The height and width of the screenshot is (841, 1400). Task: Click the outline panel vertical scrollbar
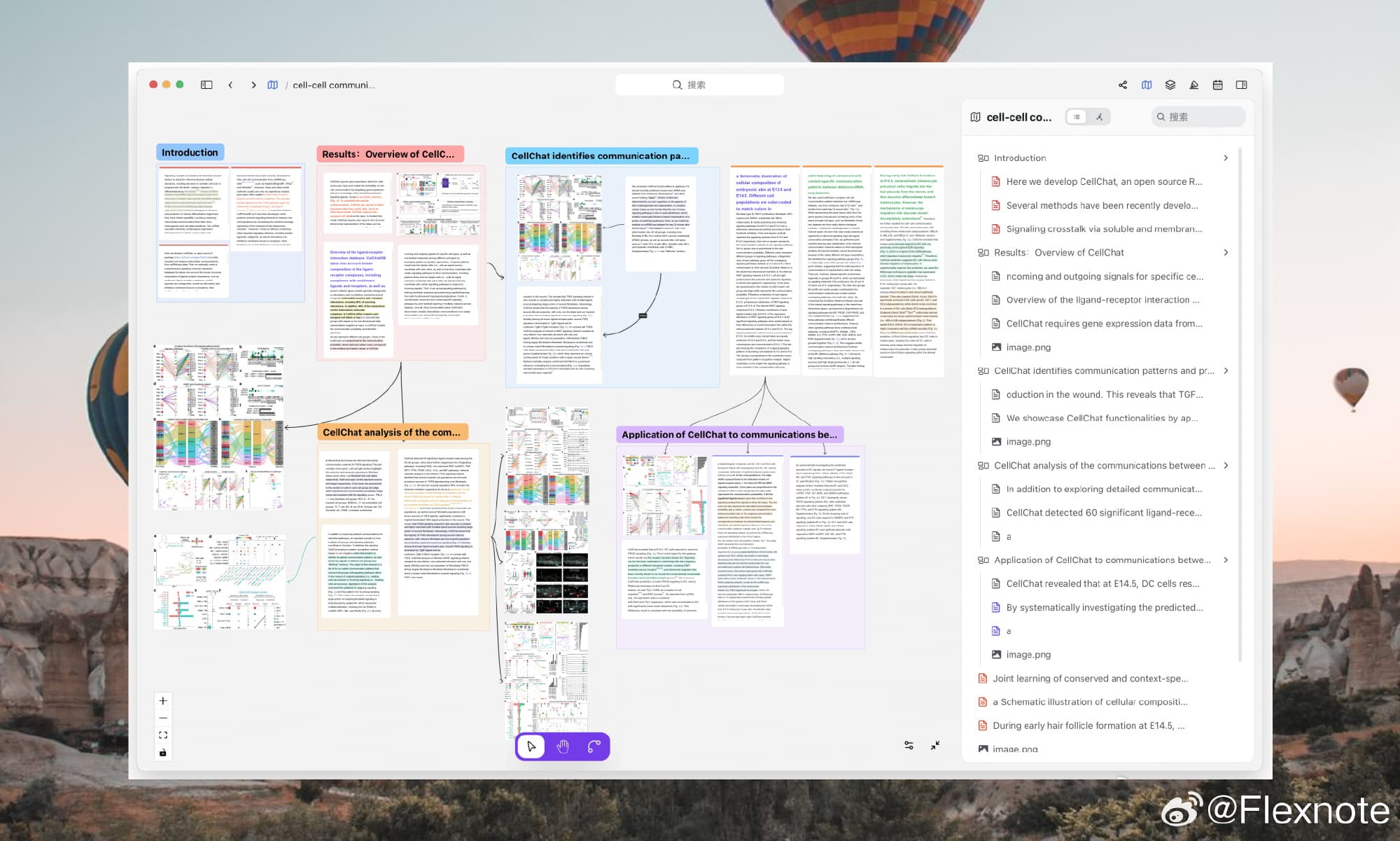click(1240, 405)
